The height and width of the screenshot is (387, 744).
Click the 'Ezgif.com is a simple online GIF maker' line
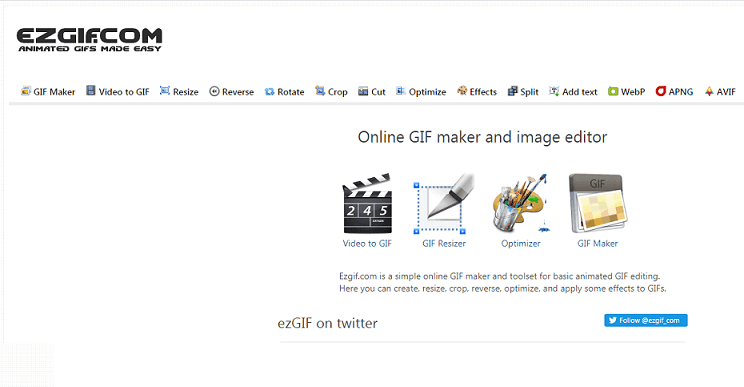[x=500, y=276]
